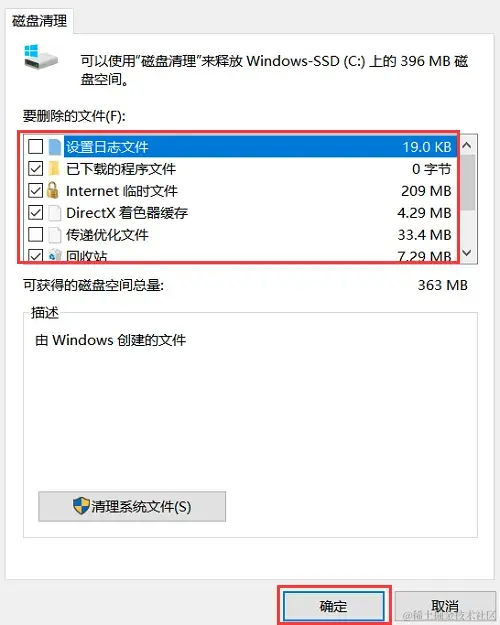This screenshot has height=625, width=500.
Task: Click the file list scroll down arrow
Action: [x=467, y=253]
